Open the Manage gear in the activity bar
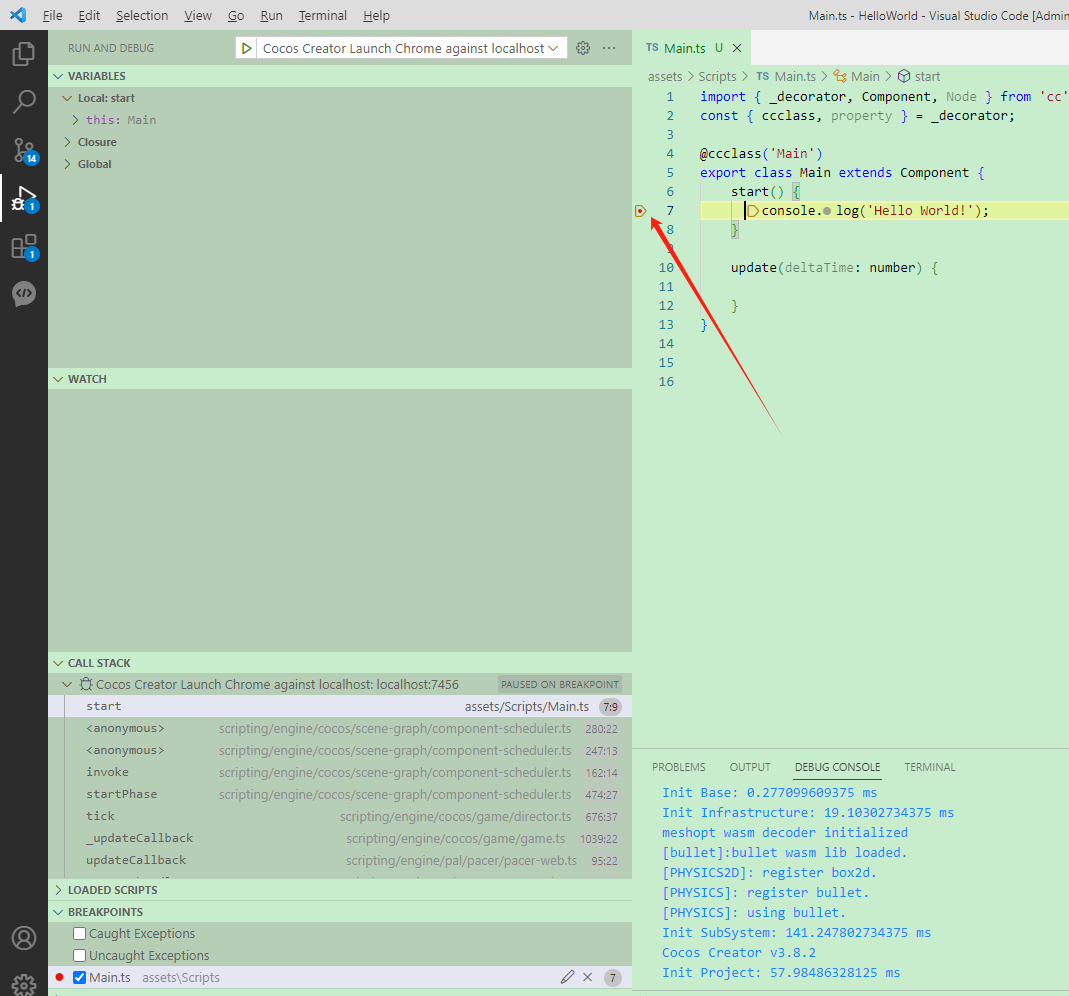1069x996 pixels. pos(24,984)
